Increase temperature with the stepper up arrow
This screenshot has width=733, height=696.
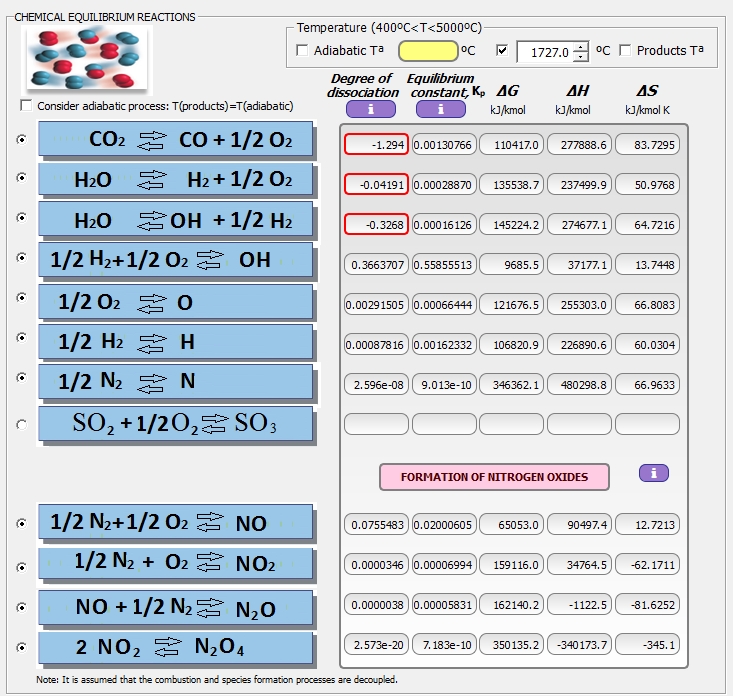point(581,46)
